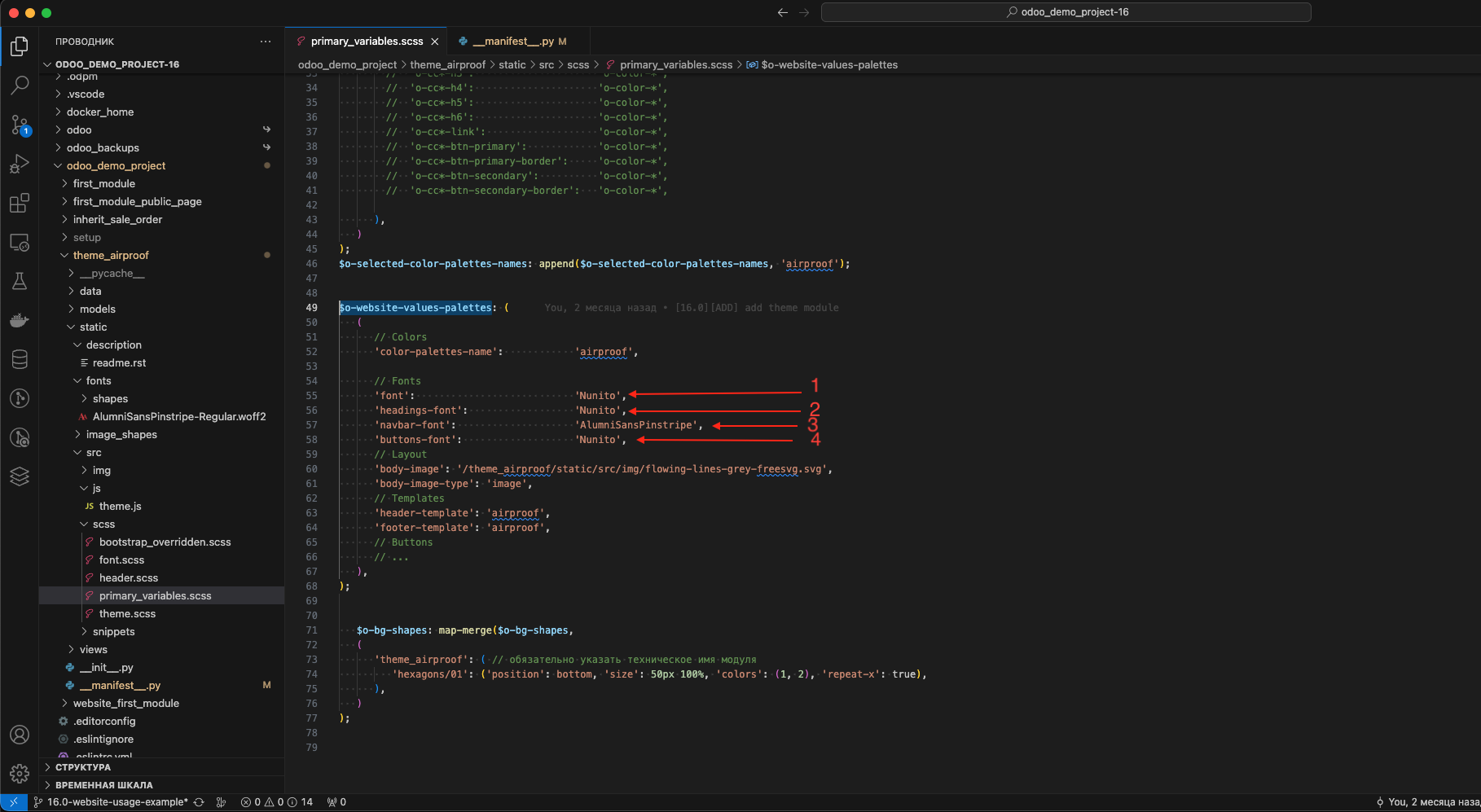Close the primary_variables.scss tab
Screen dimensions: 1481x812
pyautogui.click(x=435, y=42)
